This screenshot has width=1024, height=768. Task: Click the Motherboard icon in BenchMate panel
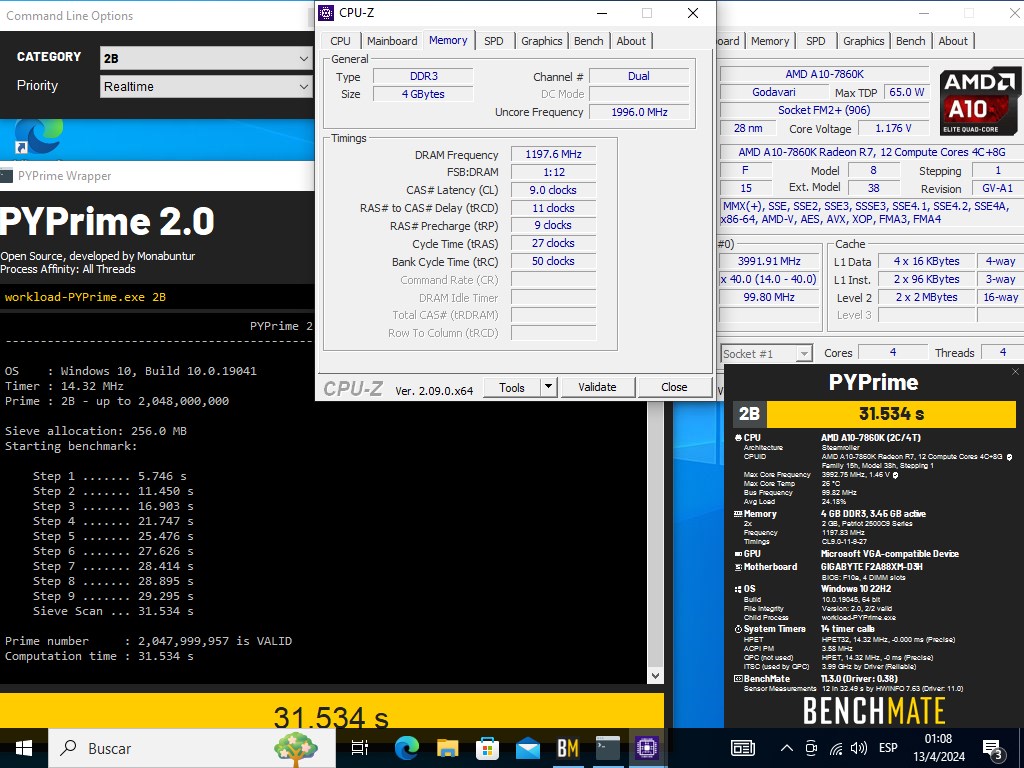[x=738, y=567]
